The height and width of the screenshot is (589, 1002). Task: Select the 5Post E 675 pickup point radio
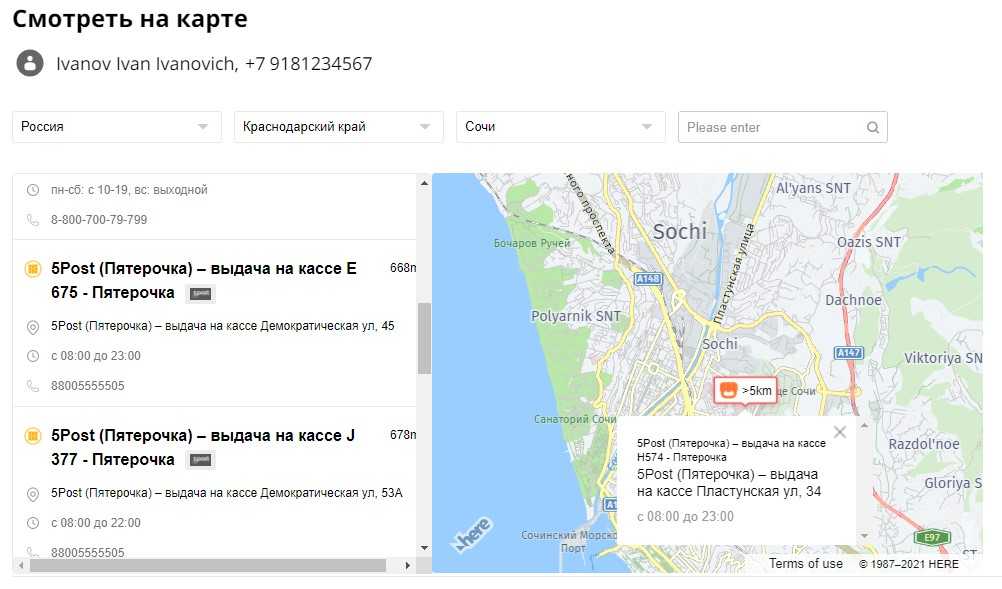(x=33, y=268)
